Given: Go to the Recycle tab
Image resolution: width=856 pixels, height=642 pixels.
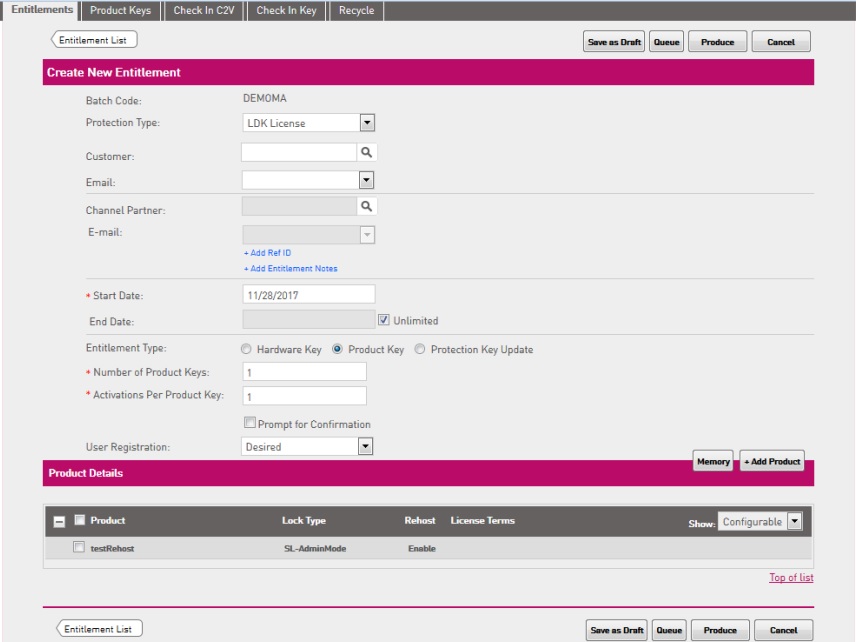Looking at the screenshot, I should [x=356, y=10].
